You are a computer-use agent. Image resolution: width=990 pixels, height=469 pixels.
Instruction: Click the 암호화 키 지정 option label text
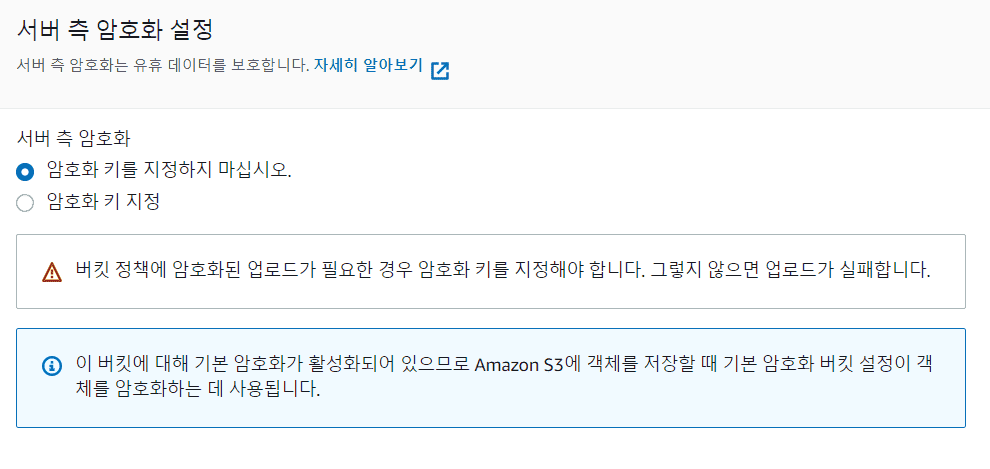pyautogui.click(x=104, y=202)
